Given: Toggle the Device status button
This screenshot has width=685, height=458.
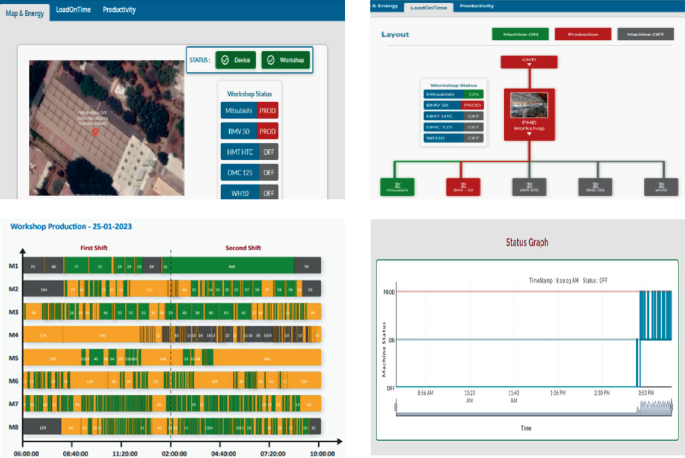Looking at the screenshot, I should [x=235, y=60].
